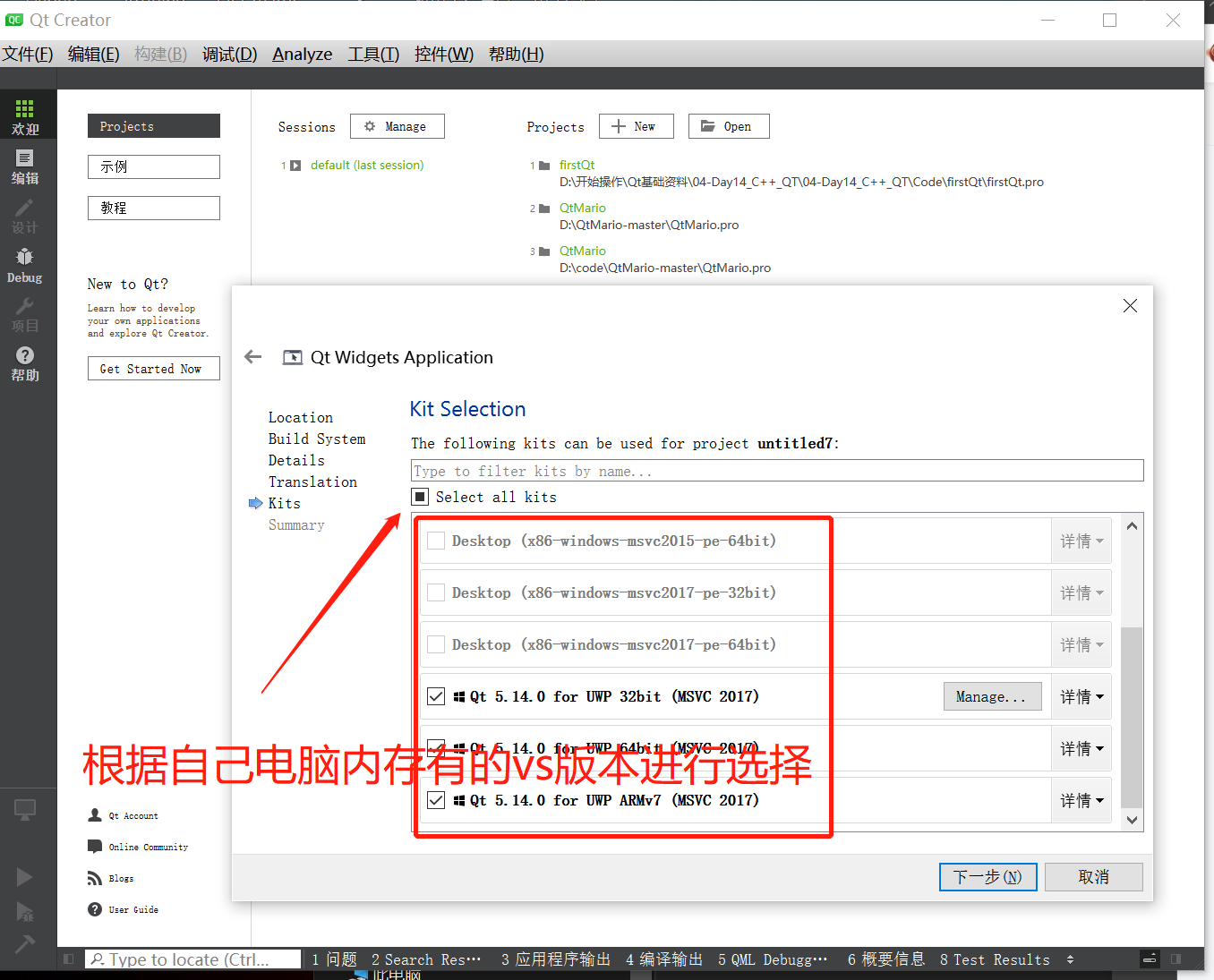Image resolution: width=1214 pixels, height=980 pixels.
Task: Open the 帮助(H) menu
Action: click(x=517, y=54)
